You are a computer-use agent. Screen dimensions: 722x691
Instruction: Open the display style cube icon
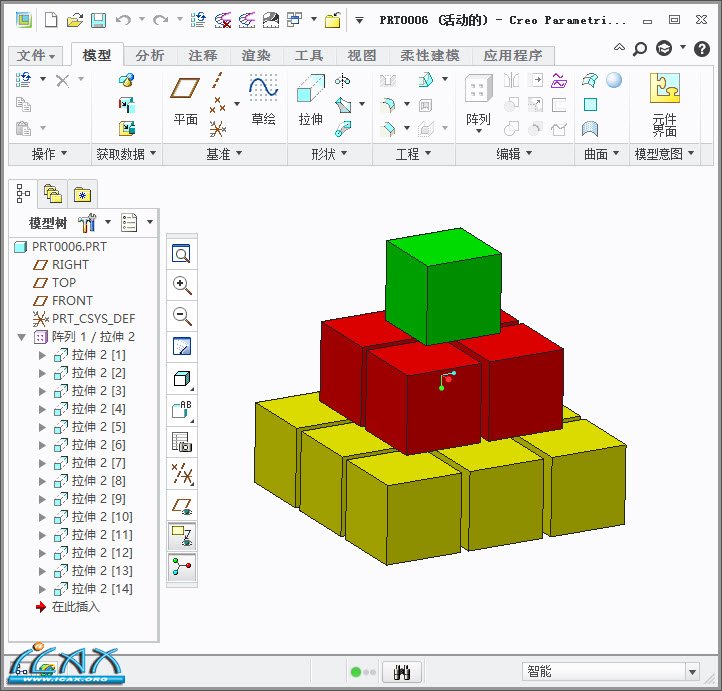point(181,378)
